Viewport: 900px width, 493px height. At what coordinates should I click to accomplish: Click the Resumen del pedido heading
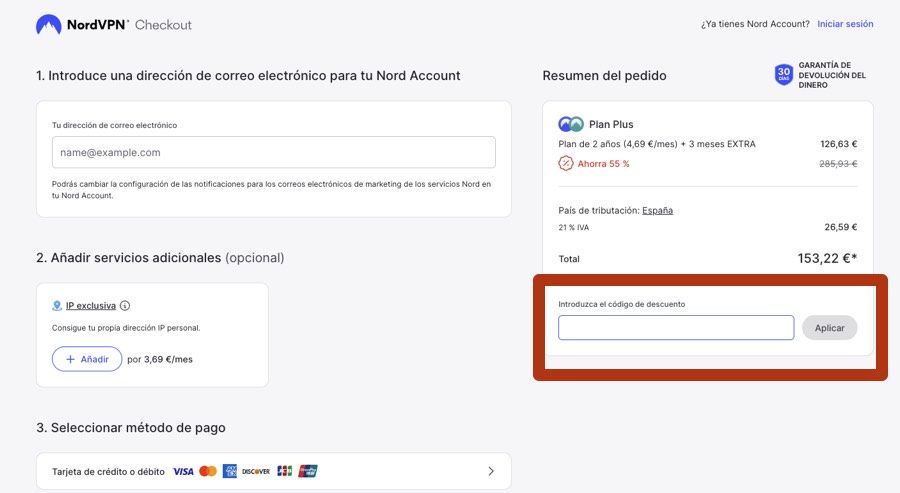[x=604, y=76]
